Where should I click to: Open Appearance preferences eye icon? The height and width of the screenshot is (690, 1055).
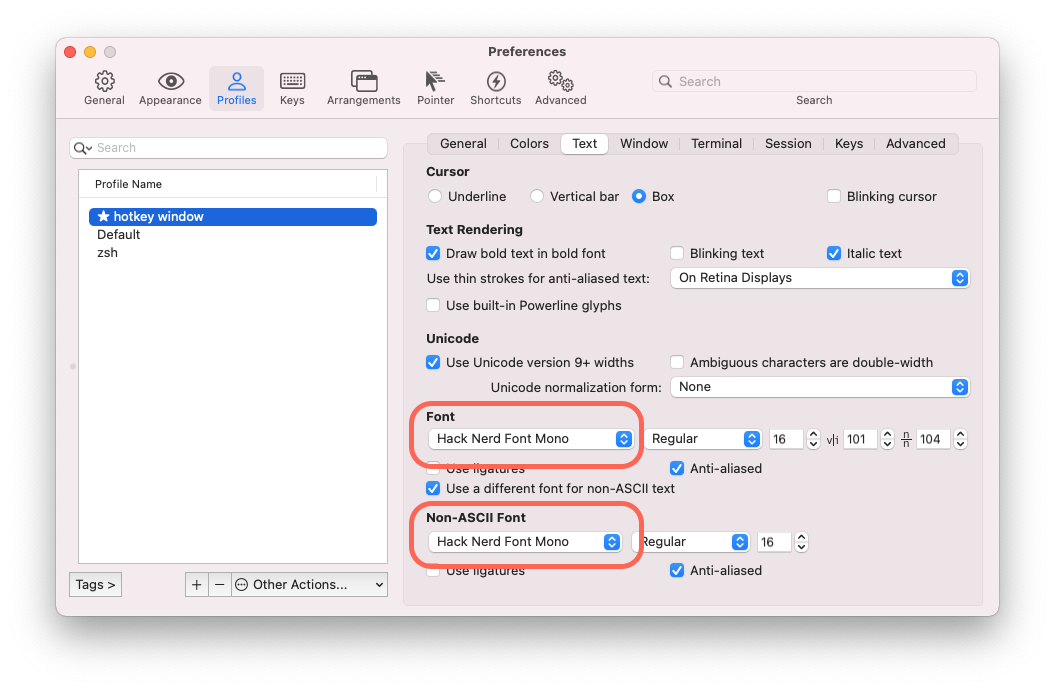(171, 81)
